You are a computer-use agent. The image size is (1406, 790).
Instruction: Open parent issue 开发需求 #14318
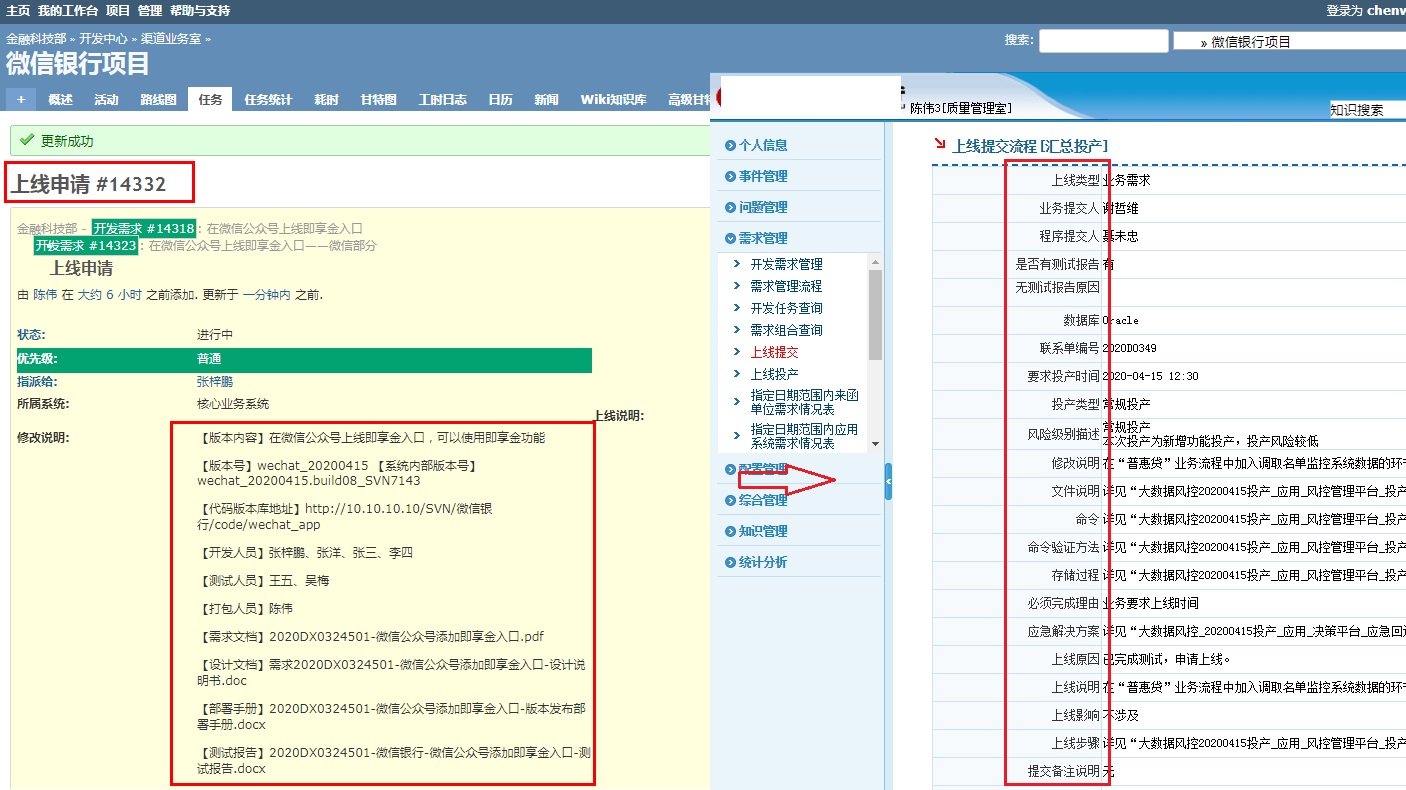coord(143,228)
